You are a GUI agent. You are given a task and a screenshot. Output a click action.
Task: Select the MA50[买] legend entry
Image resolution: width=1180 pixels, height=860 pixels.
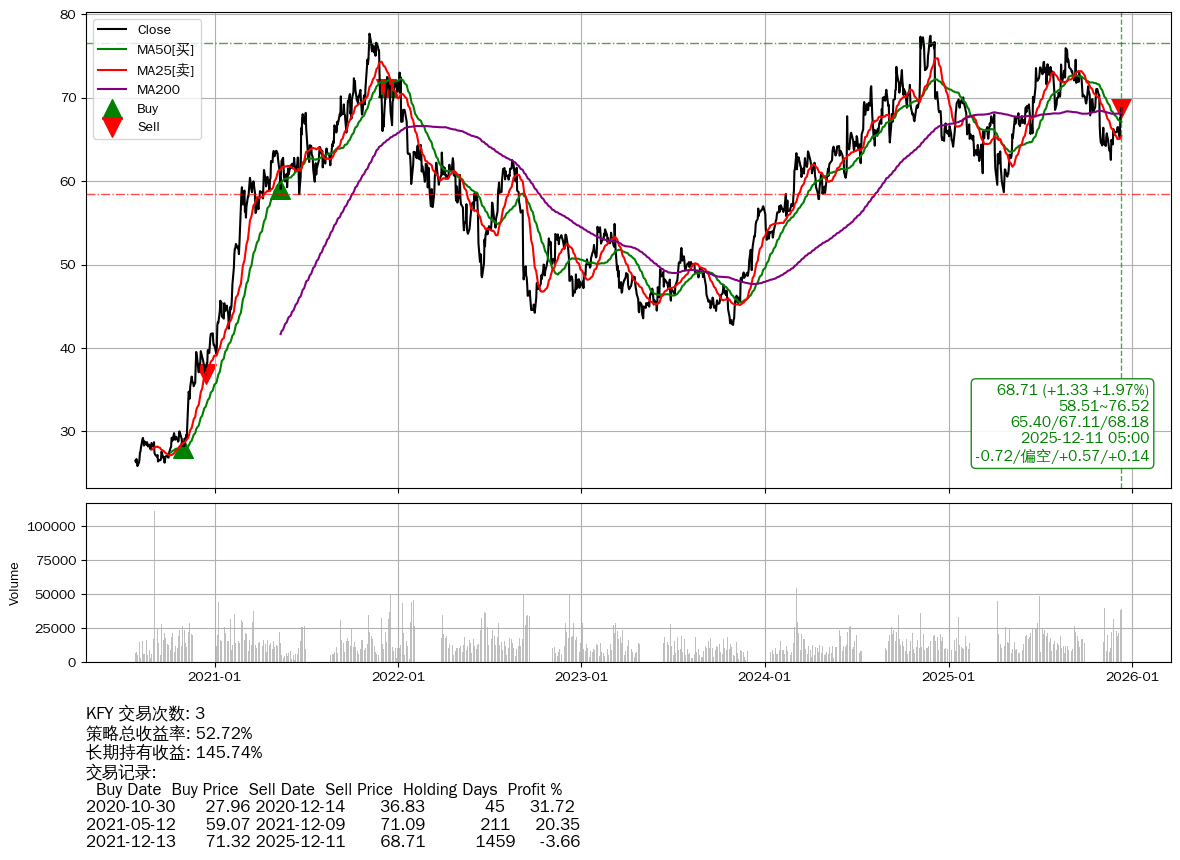[x=165, y=50]
